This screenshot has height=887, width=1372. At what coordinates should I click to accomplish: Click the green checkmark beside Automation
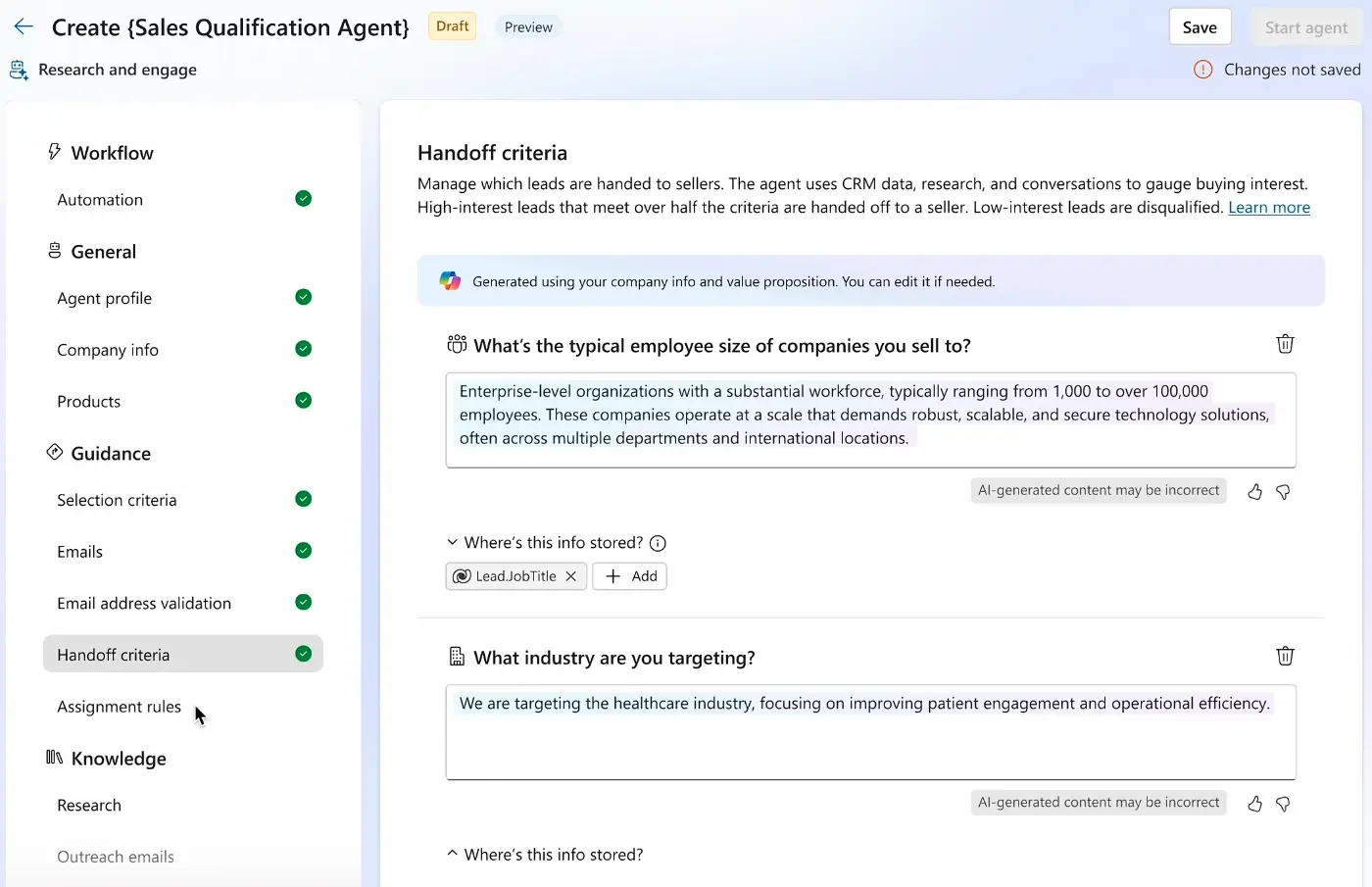[304, 199]
